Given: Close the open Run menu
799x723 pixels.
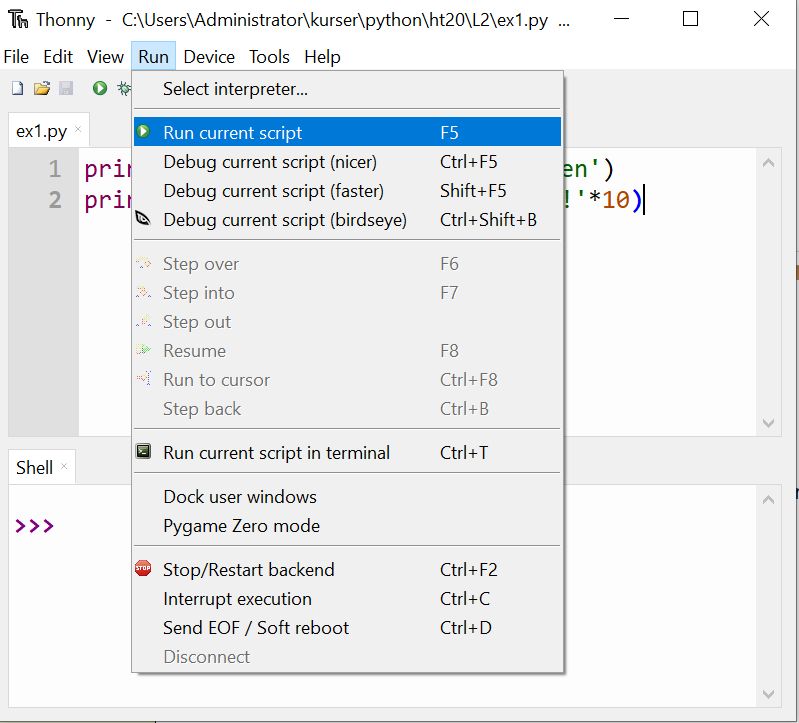Looking at the screenshot, I should click(x=153, y=57).
